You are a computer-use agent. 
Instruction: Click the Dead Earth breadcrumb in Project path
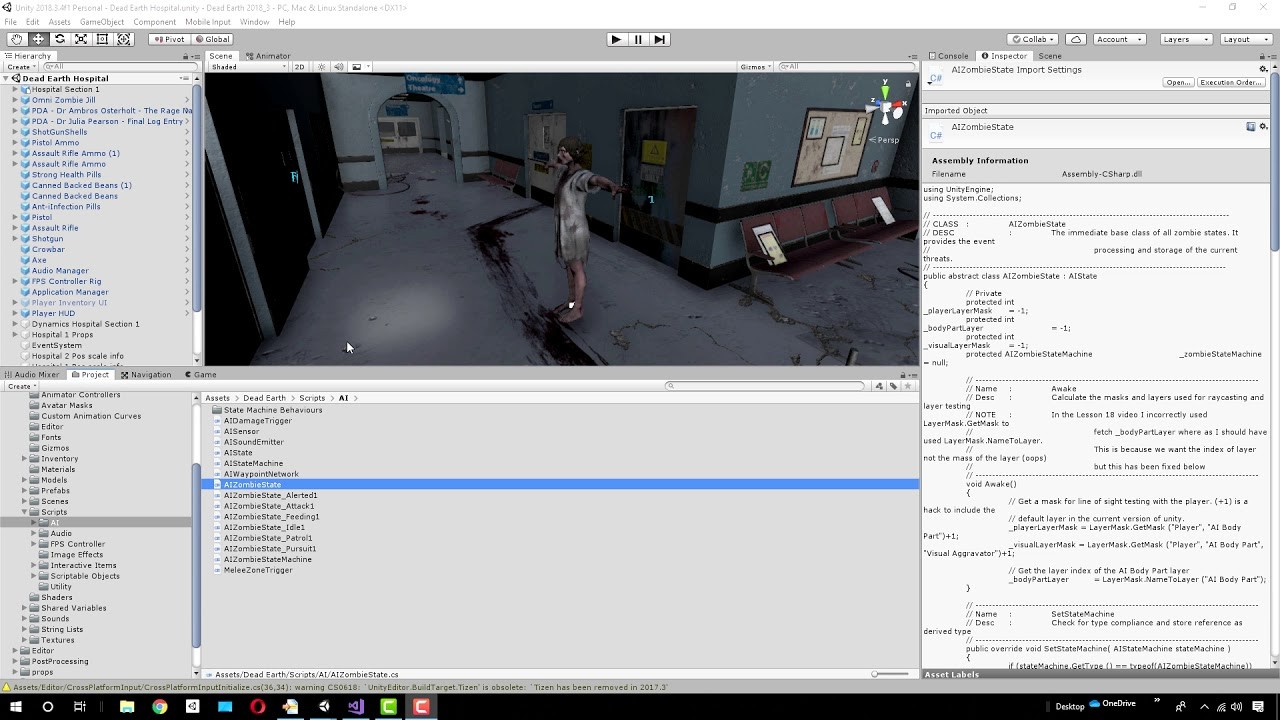coord(264,398)
